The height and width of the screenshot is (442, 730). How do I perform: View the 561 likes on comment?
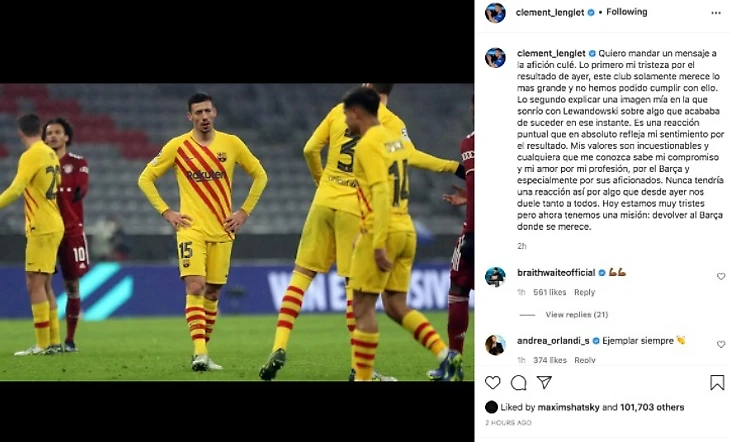point(549,292)
